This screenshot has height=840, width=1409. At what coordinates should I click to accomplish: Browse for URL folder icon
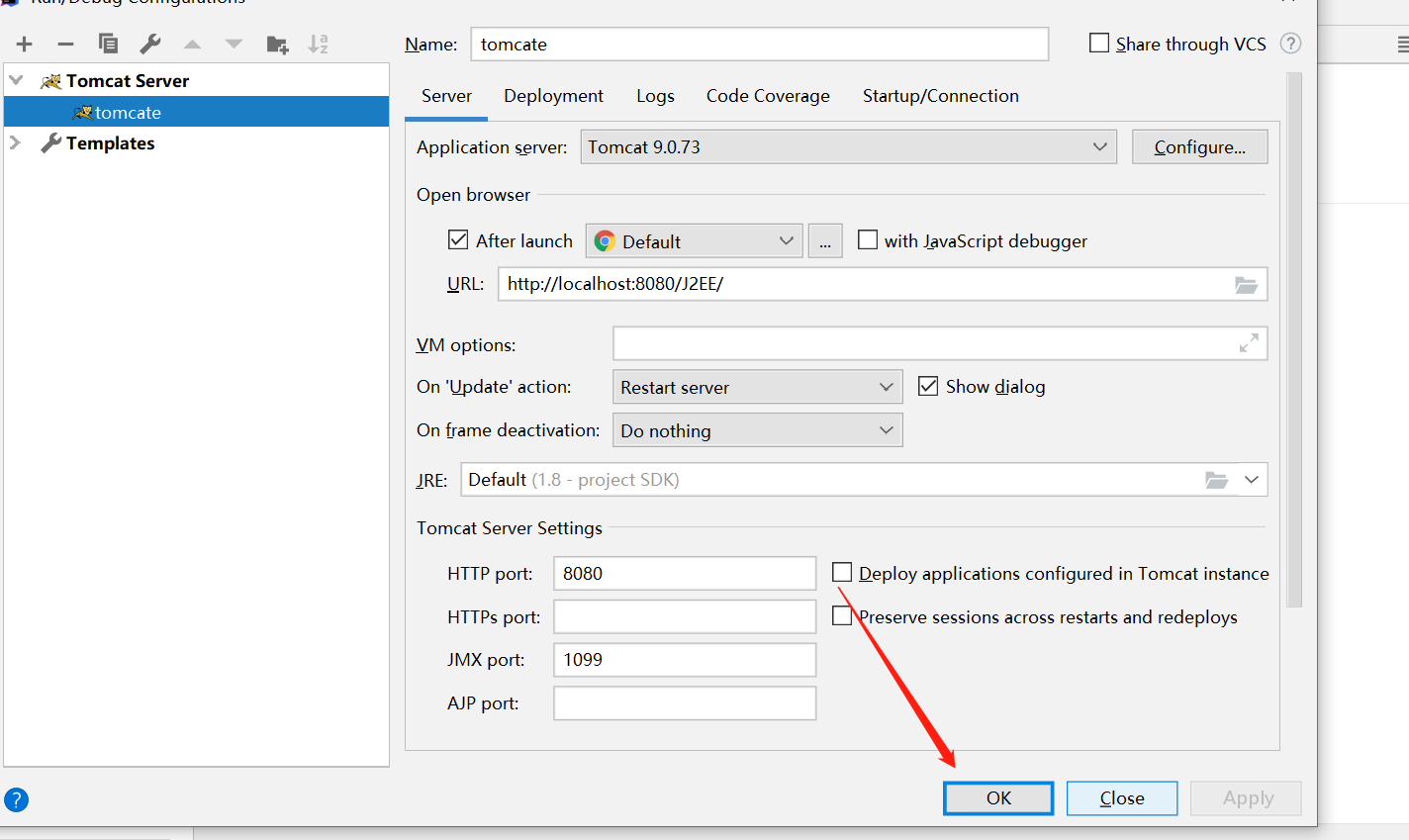click(x=1246, y=285)
